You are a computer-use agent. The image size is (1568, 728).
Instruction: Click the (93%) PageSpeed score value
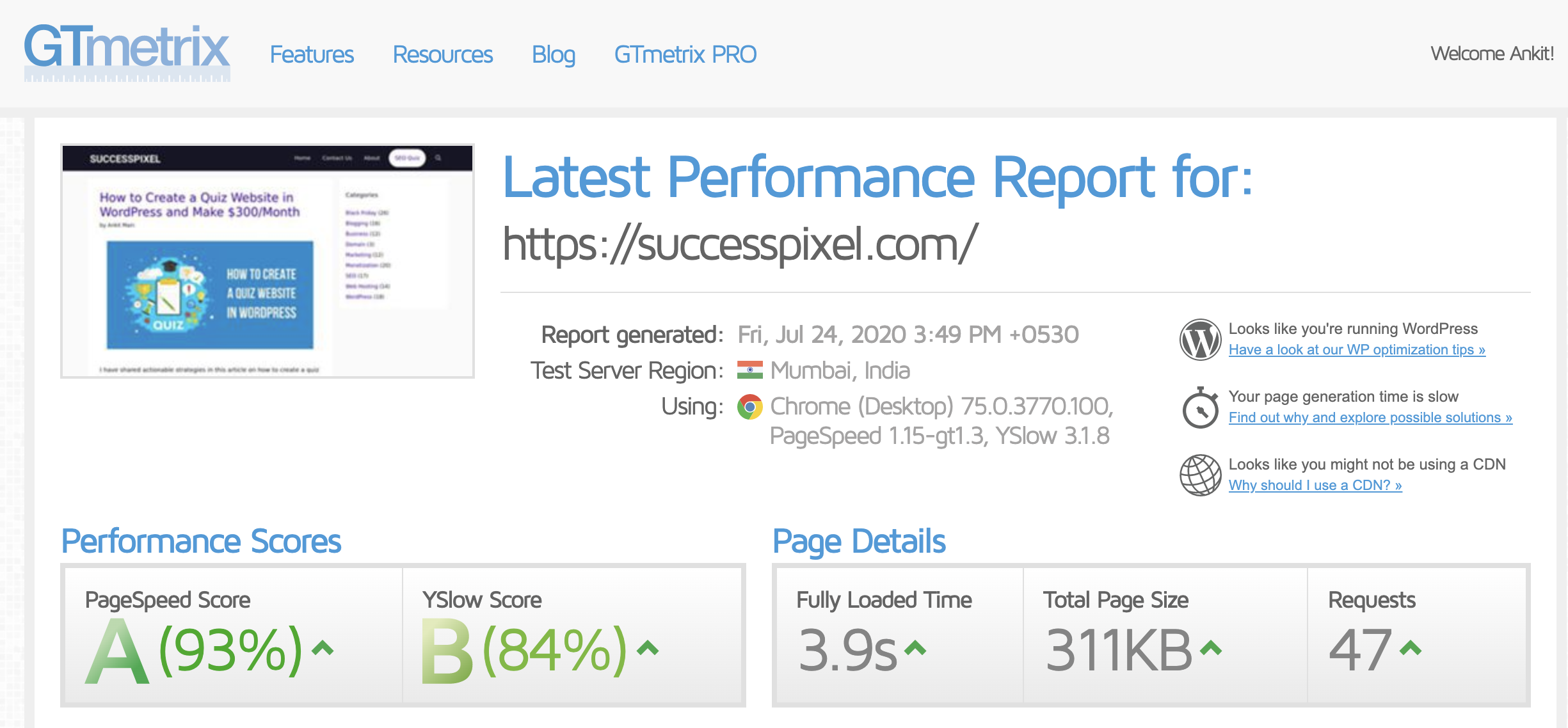[x=230, y=651]
